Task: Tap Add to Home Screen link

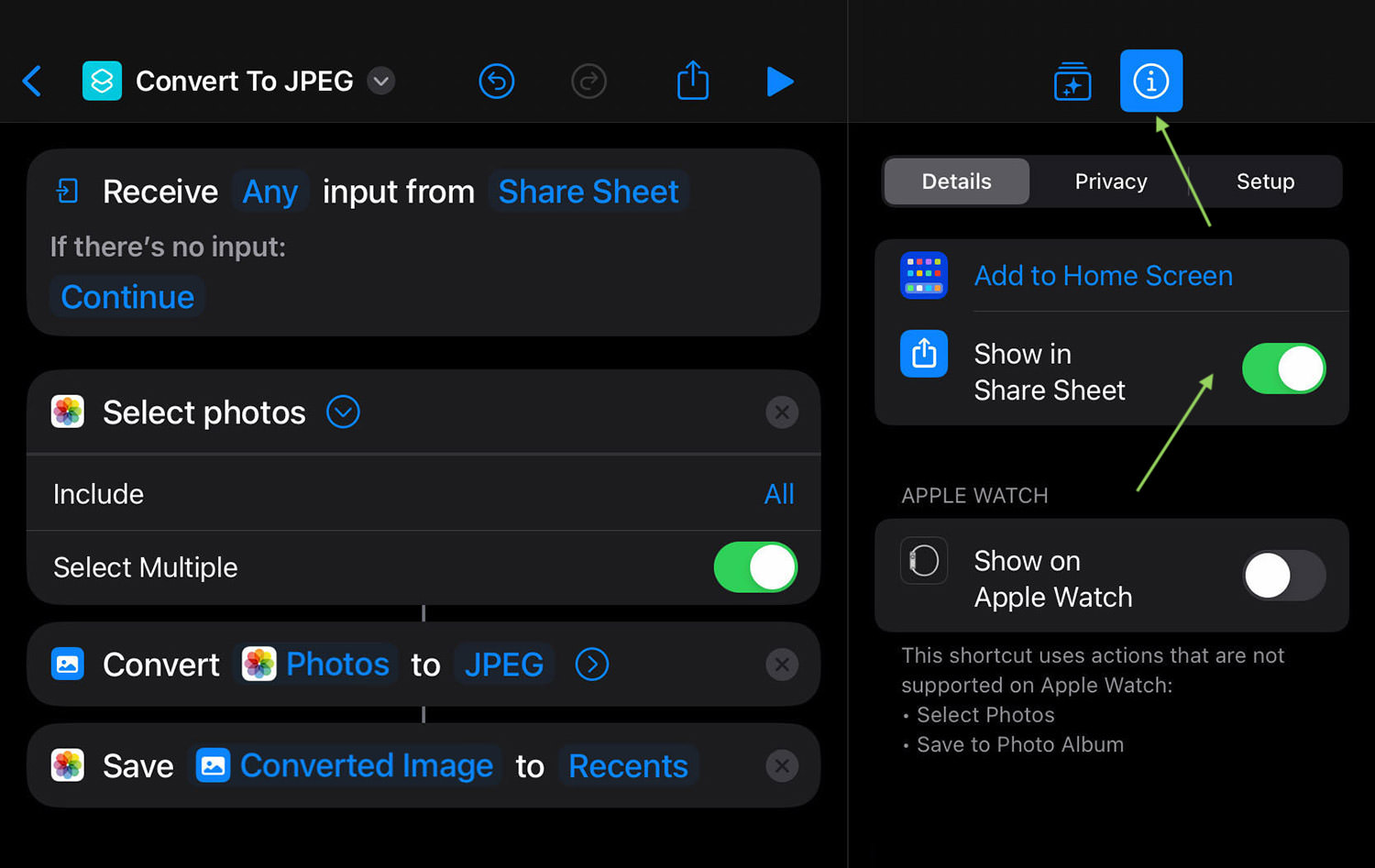Action: pos(1103,276)
